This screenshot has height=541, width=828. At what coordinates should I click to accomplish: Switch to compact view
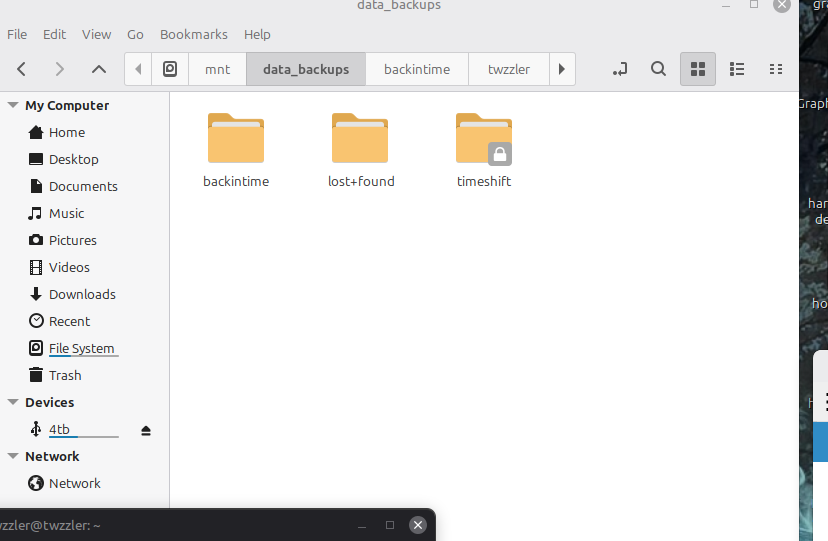tap(775, 69)
